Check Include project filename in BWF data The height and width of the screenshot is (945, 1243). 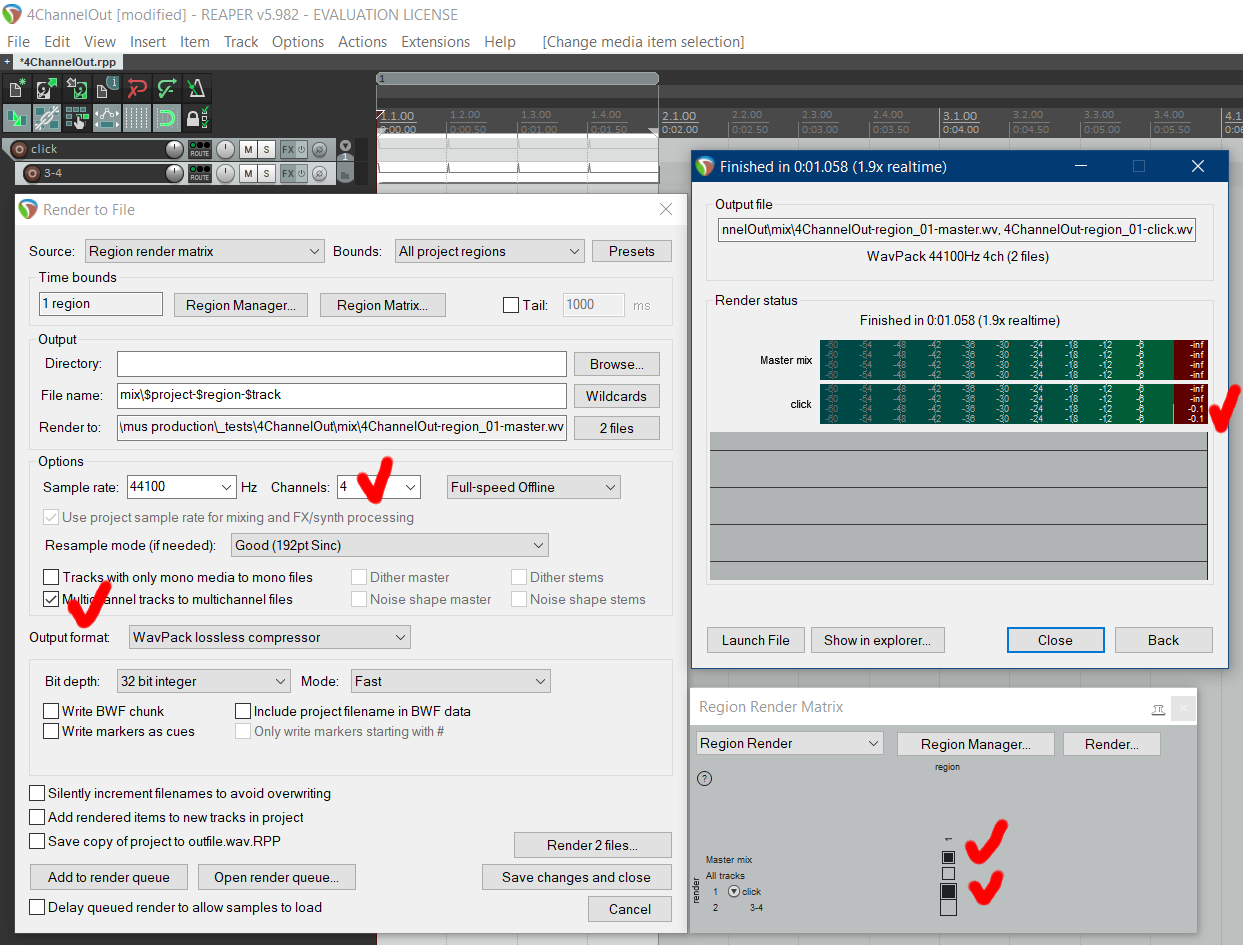(243, 711)
